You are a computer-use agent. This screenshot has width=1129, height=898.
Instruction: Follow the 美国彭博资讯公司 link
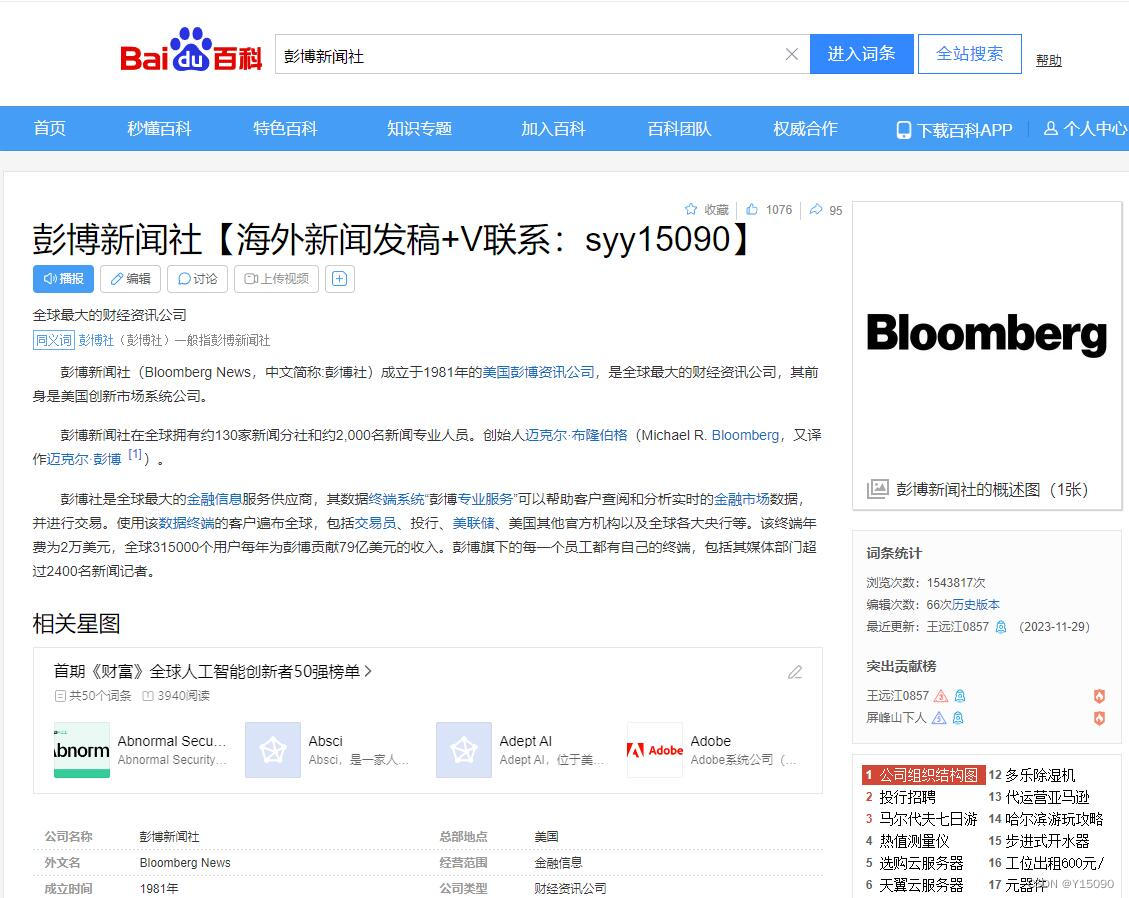click(539, 372)
